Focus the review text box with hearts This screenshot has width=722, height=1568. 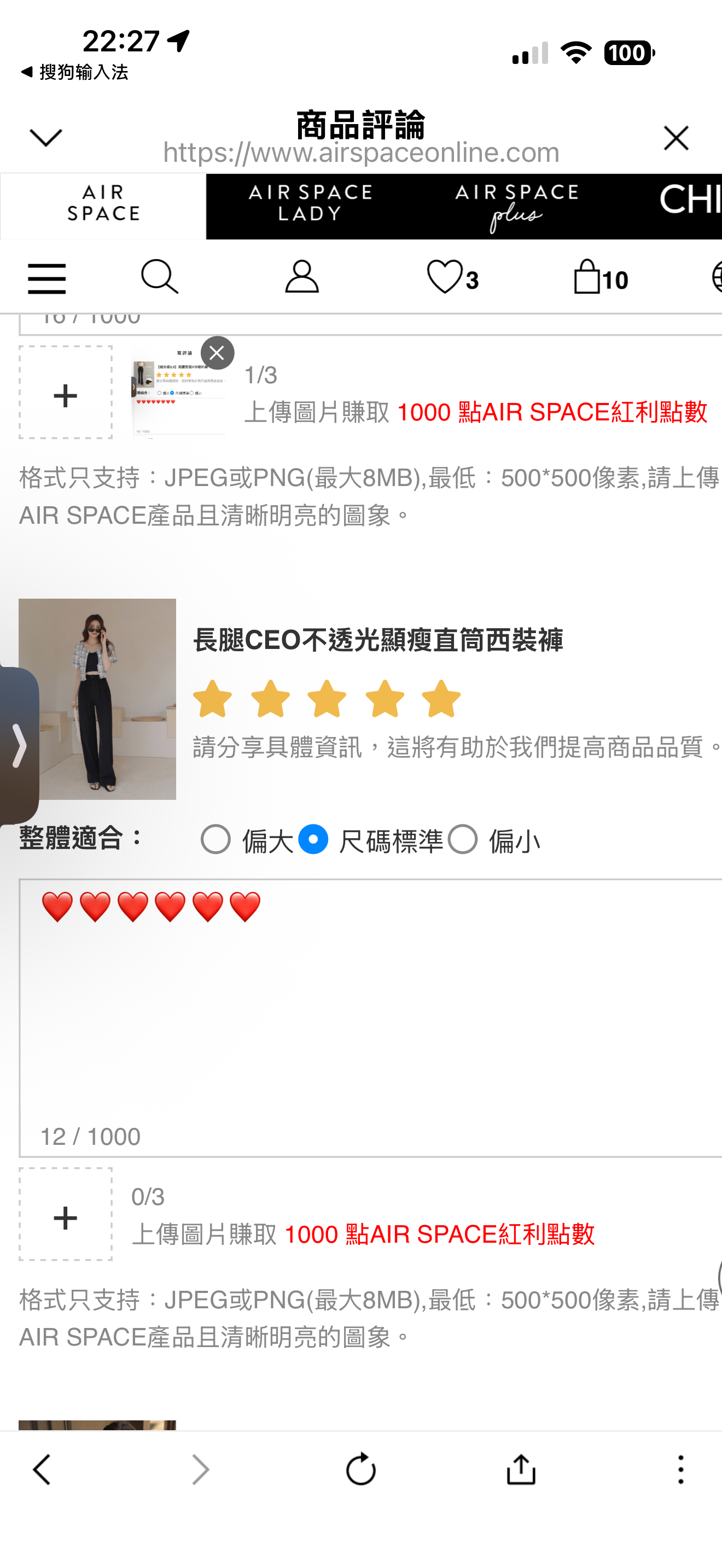[x=370, y=1018]
